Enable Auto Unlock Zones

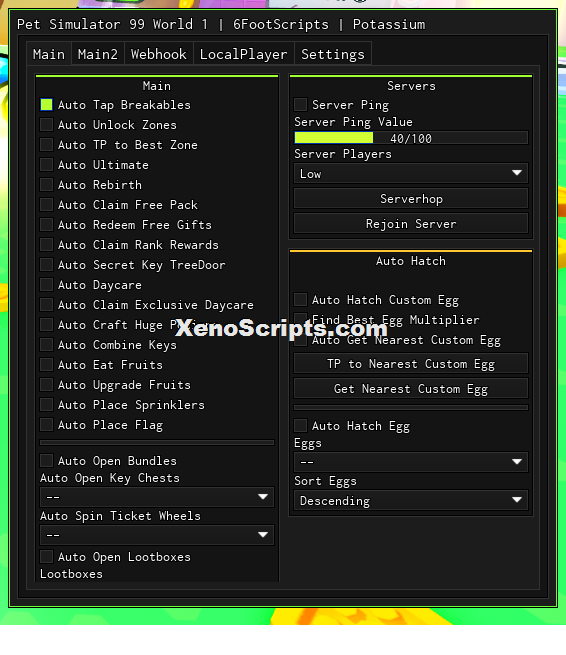(46, 125)
